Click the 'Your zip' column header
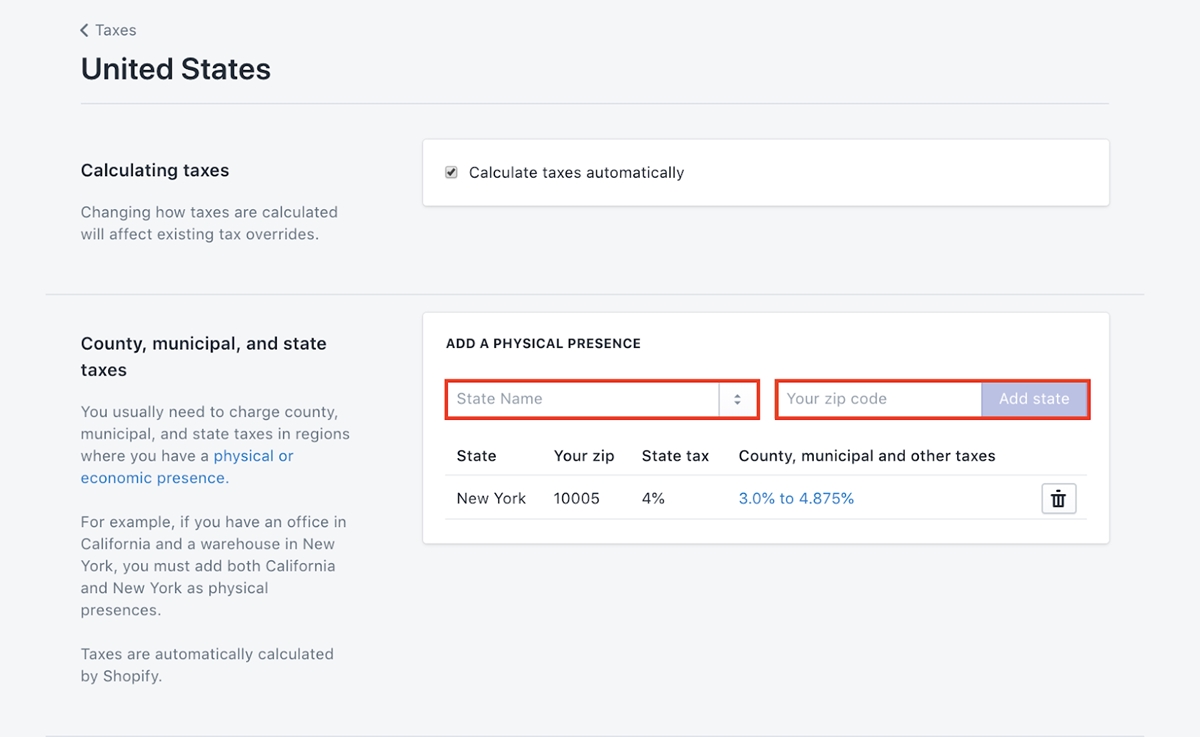Image resolution: width=1200 pixels, height=737 pixels. pyautogui.click(x=584, y=456)
